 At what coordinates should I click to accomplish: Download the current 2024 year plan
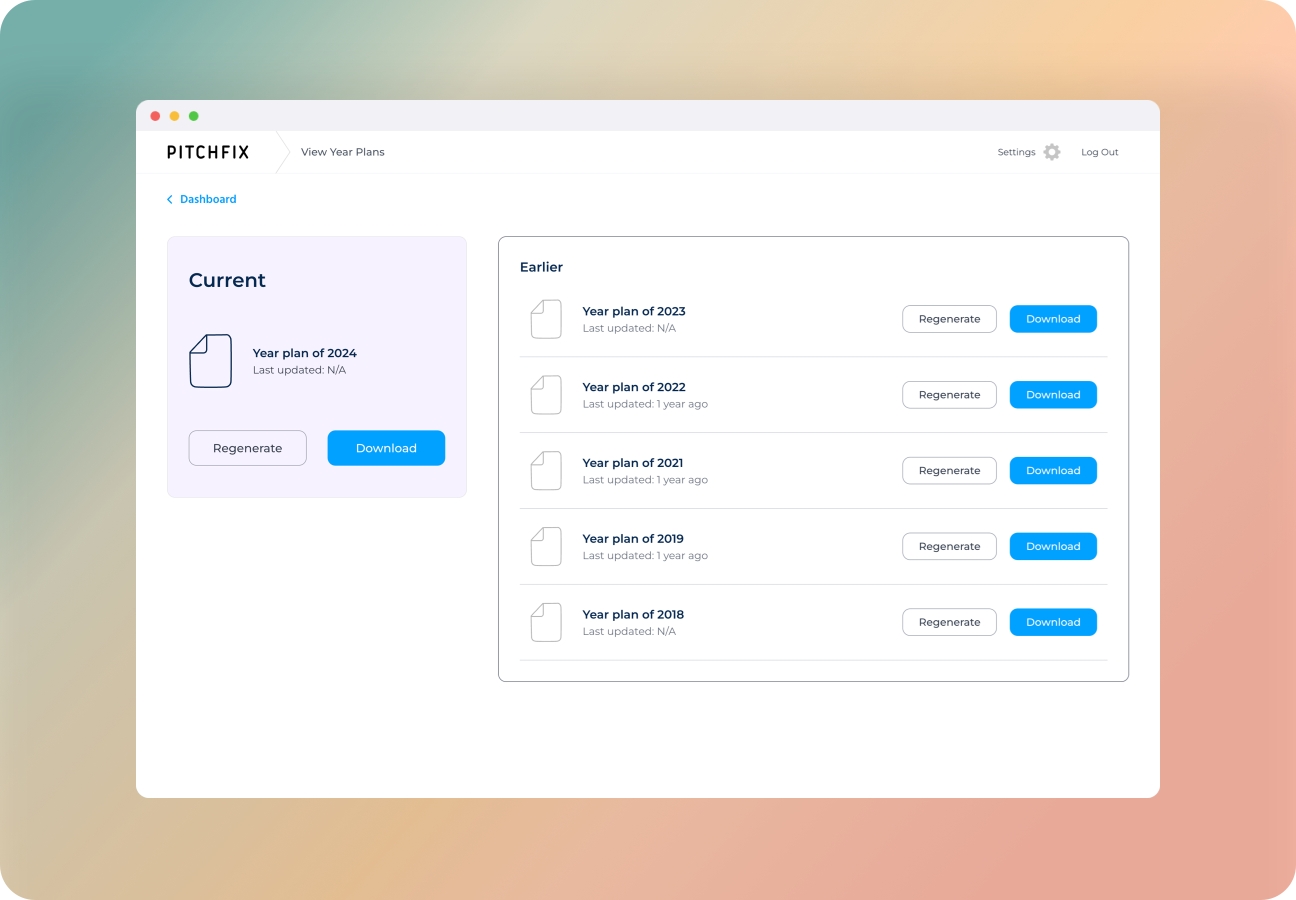[x=386, y=448]
